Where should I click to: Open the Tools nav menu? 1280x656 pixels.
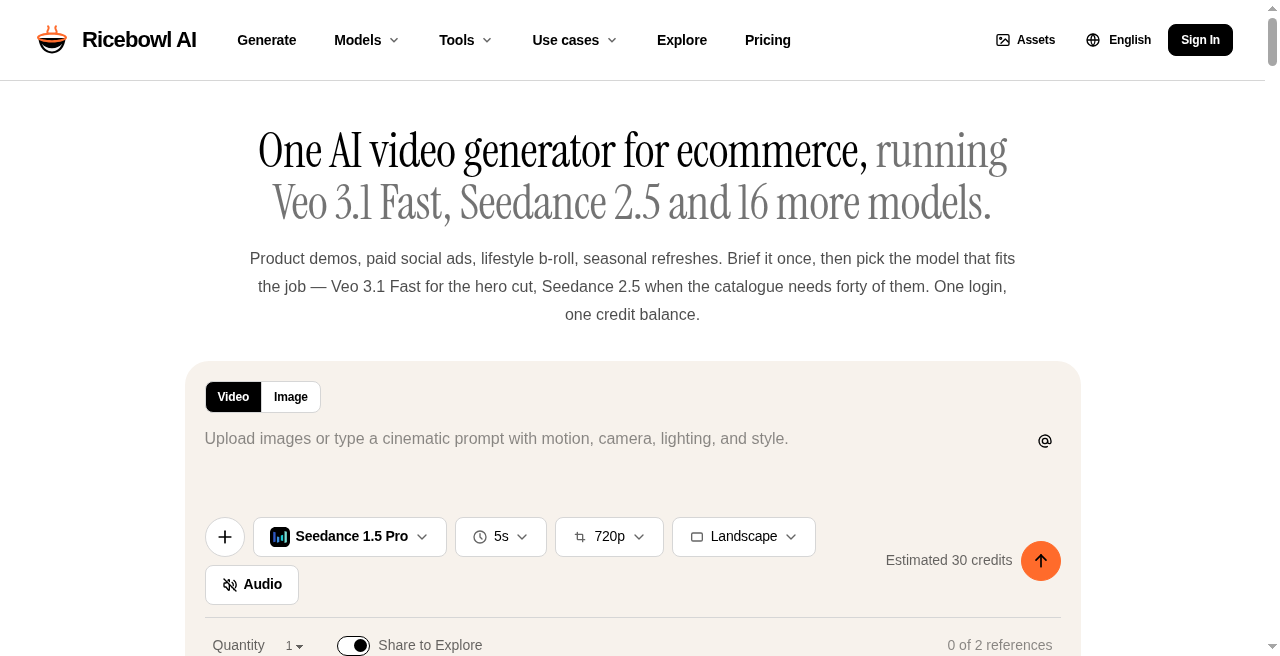pos(465,40)
